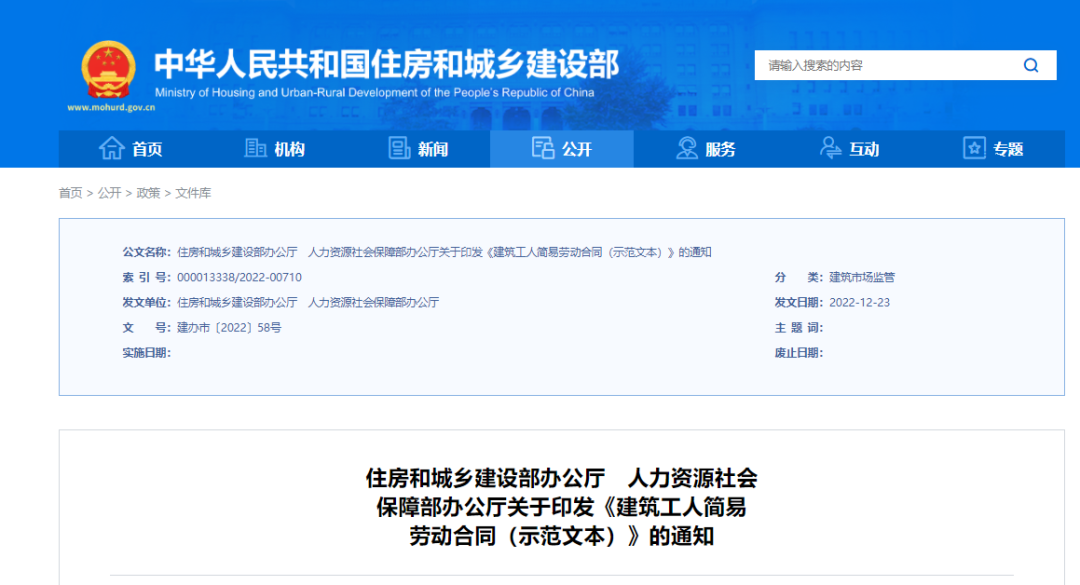Click the 公开 disclosure document icon

[543, 147]
